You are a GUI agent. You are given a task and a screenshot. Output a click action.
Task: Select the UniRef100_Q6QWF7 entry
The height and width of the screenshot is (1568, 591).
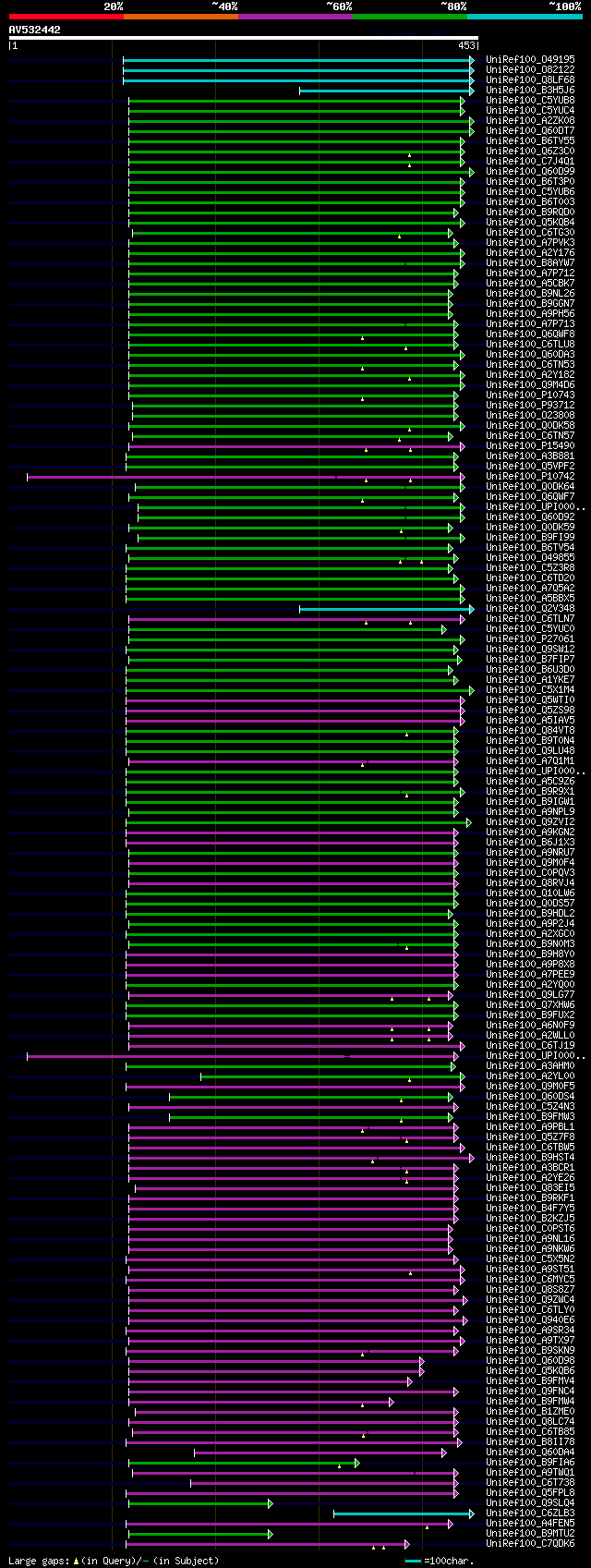point(530,497)
